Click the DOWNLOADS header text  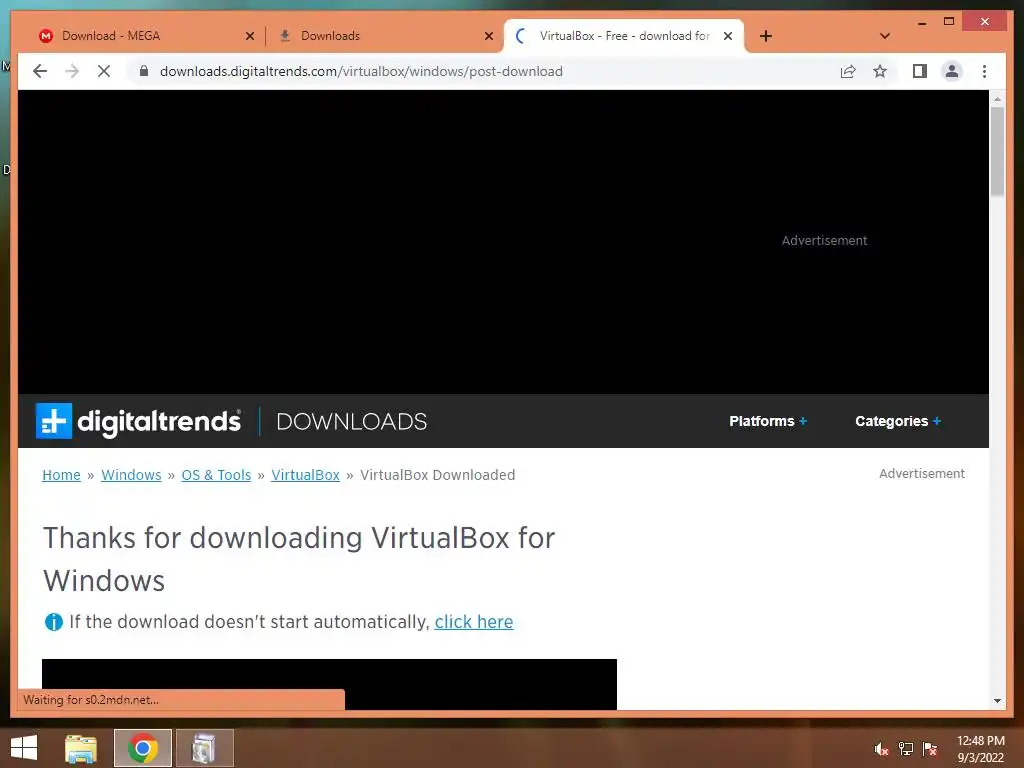(x=351, y=422)
